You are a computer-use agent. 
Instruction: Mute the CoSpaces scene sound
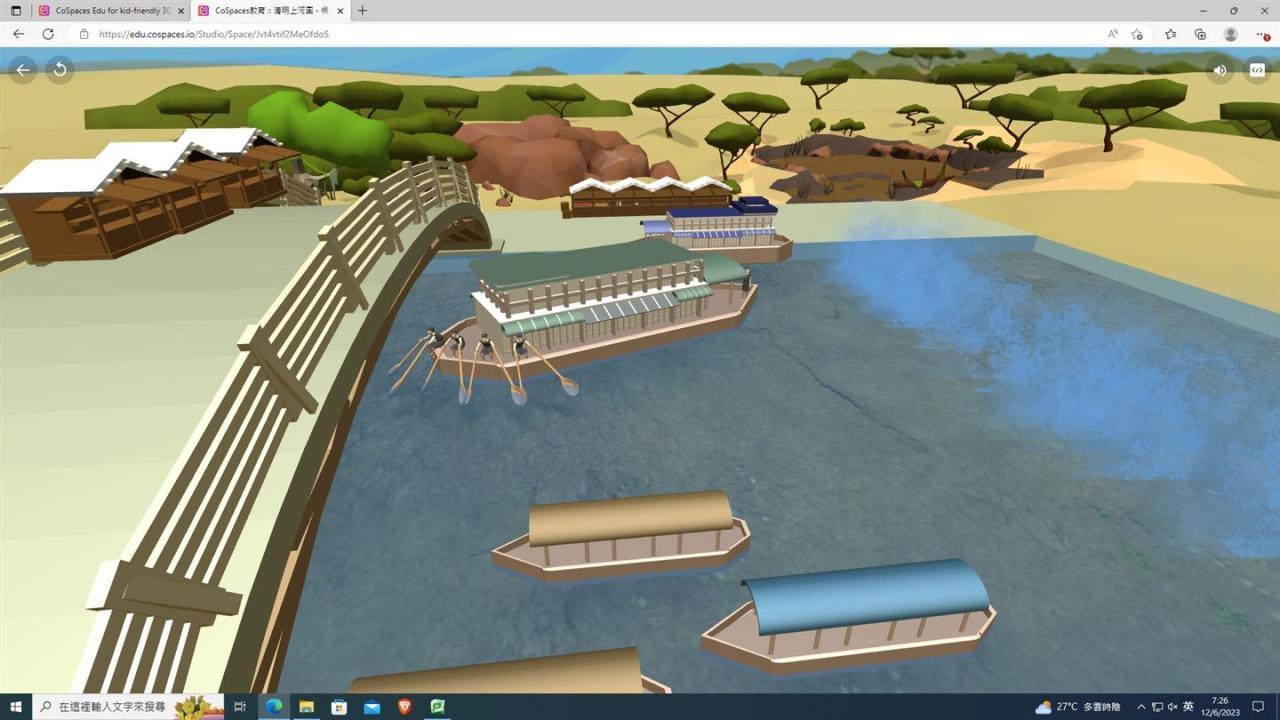point(1220,70)
